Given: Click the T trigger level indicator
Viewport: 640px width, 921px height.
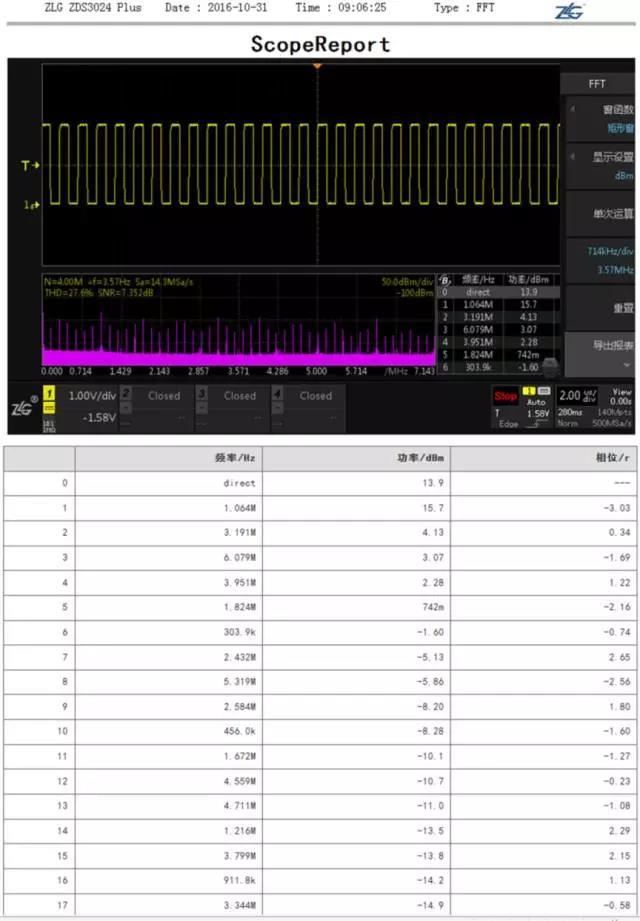Looking at the screenshot, I should point(29,165).
